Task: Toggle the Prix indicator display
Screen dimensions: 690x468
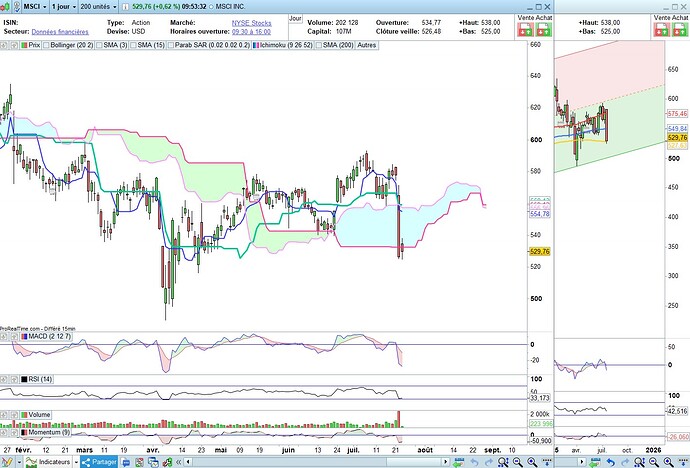Action: coord(30,45)
